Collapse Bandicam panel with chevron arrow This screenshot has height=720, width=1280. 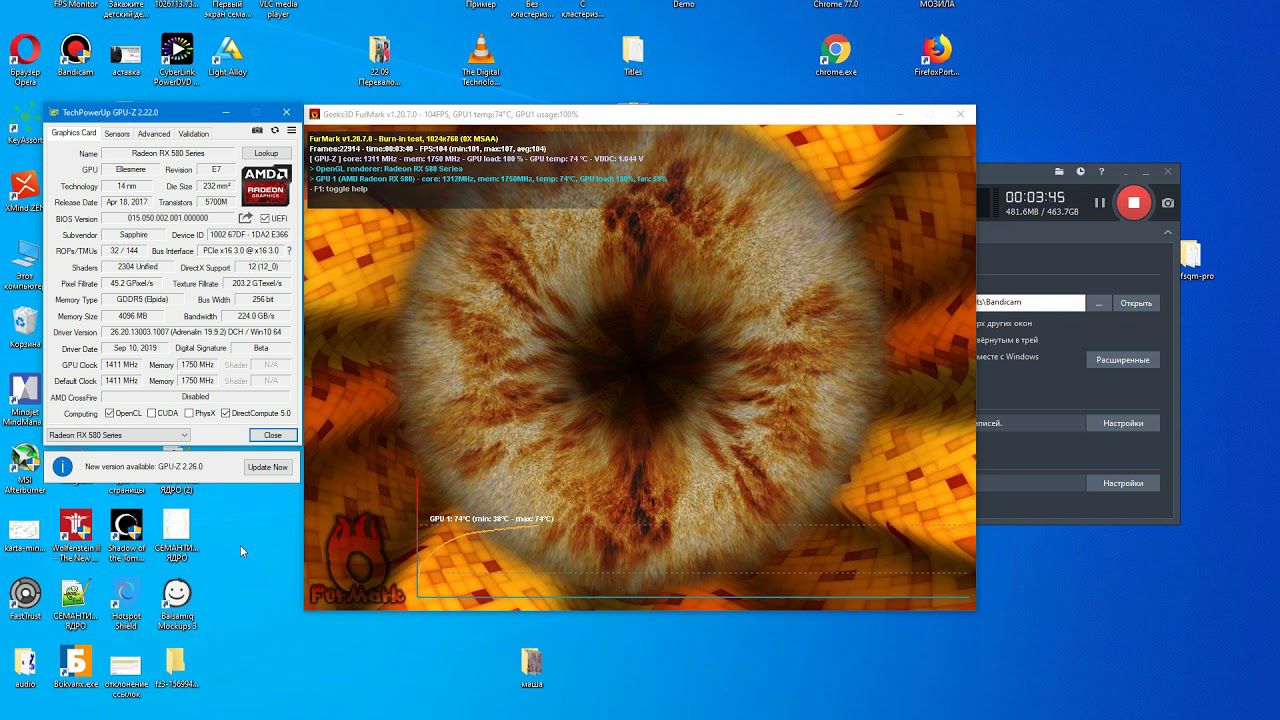coord(1168,232)
